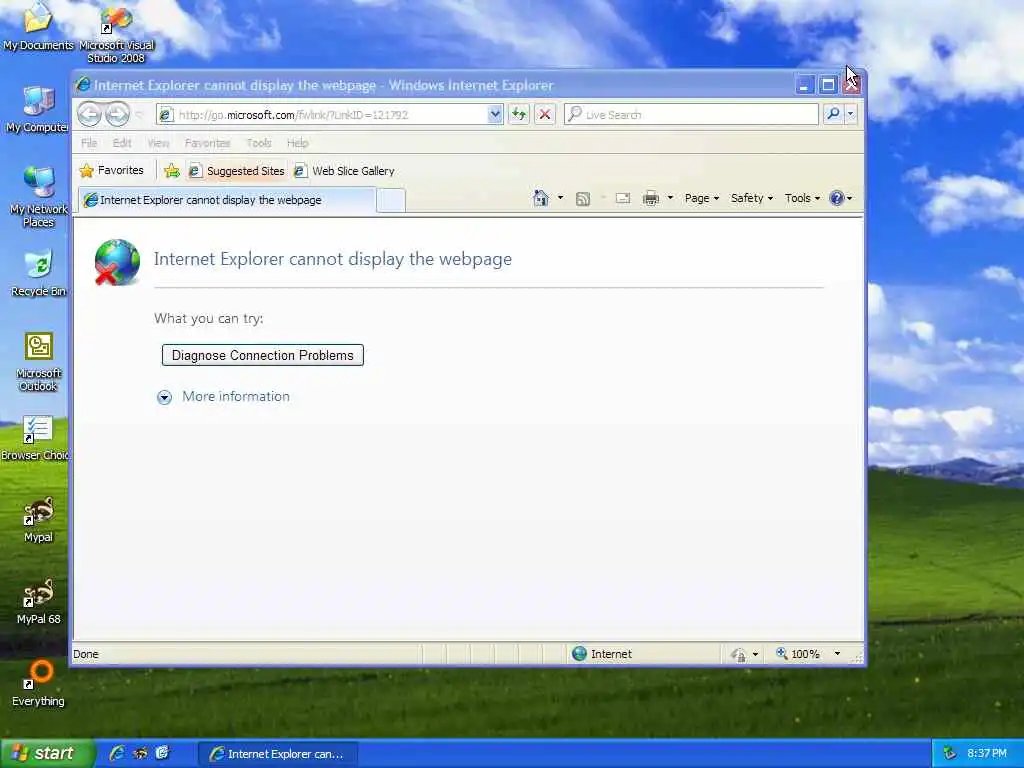Image resolution: width=1024 pixels, height=768 pixels.
Task: Open My Computer desktop icon
Action: coord(38,108)
